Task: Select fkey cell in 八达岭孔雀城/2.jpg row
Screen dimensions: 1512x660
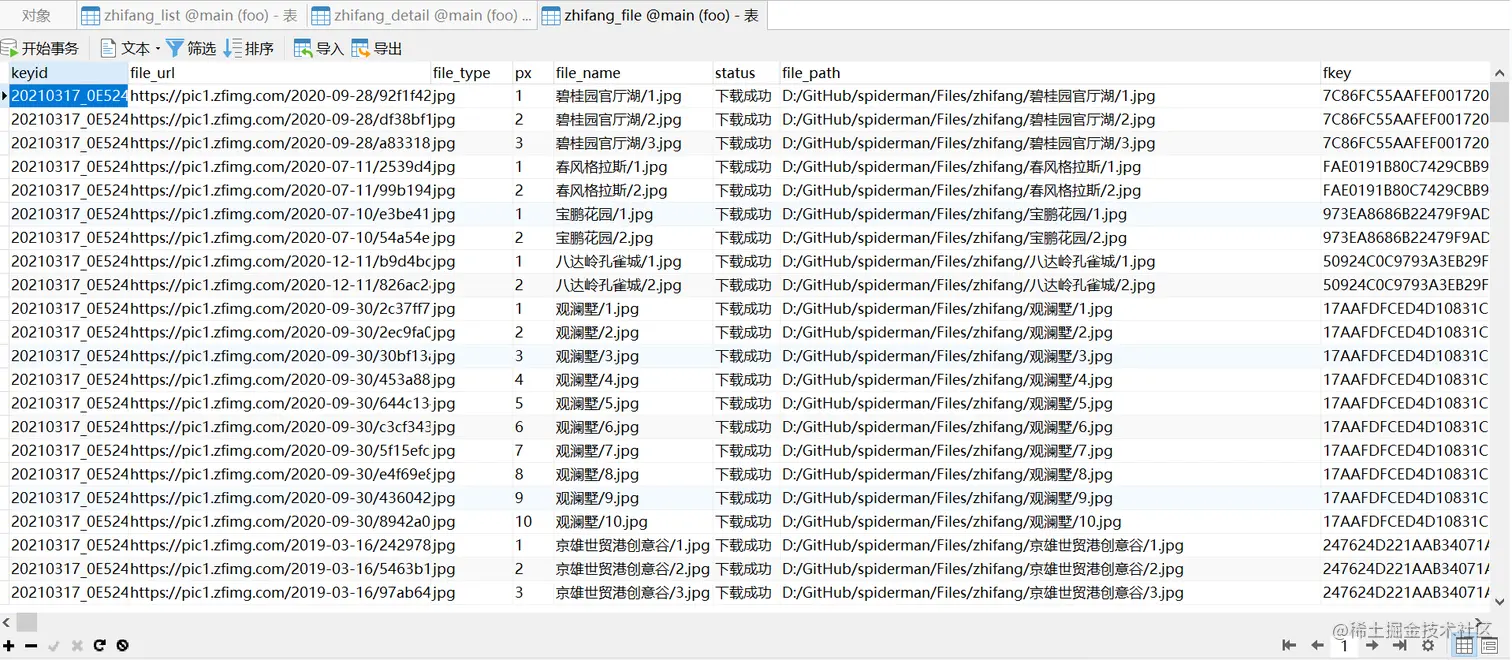Action: coord(1405,285)
